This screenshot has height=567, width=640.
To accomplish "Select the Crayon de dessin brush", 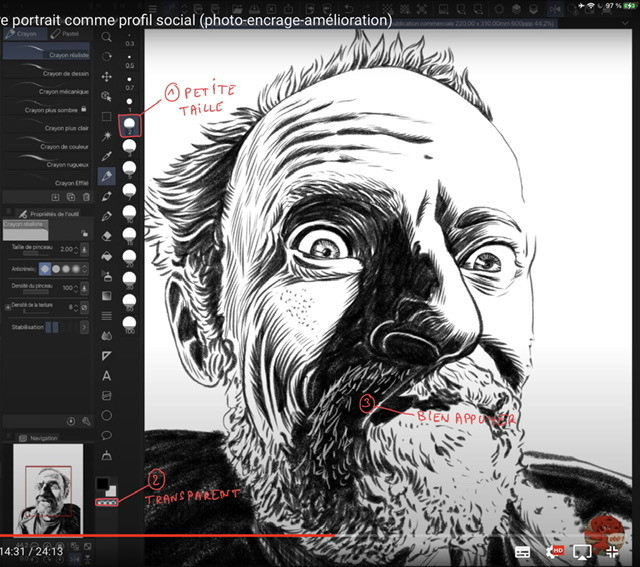I will coord(64,73).
